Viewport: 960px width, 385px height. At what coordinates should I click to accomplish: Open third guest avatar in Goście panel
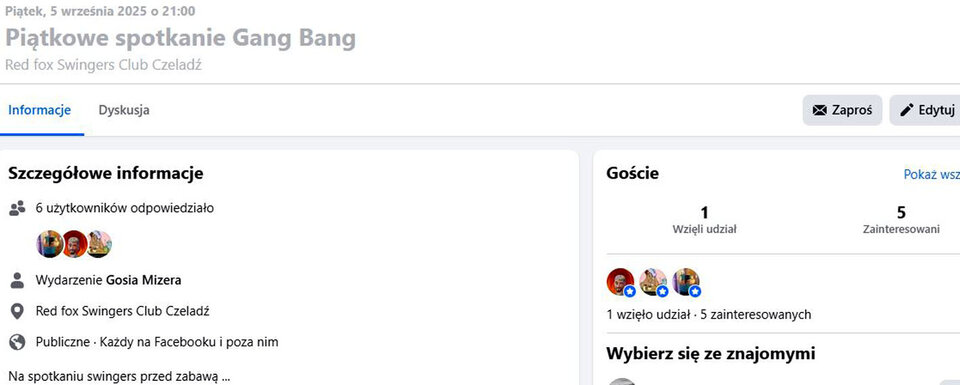click(686, 282)
